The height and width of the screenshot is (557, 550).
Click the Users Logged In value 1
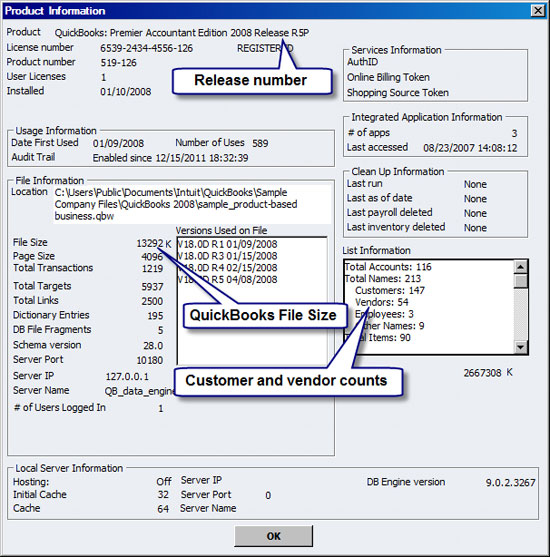tap(161, 408)
